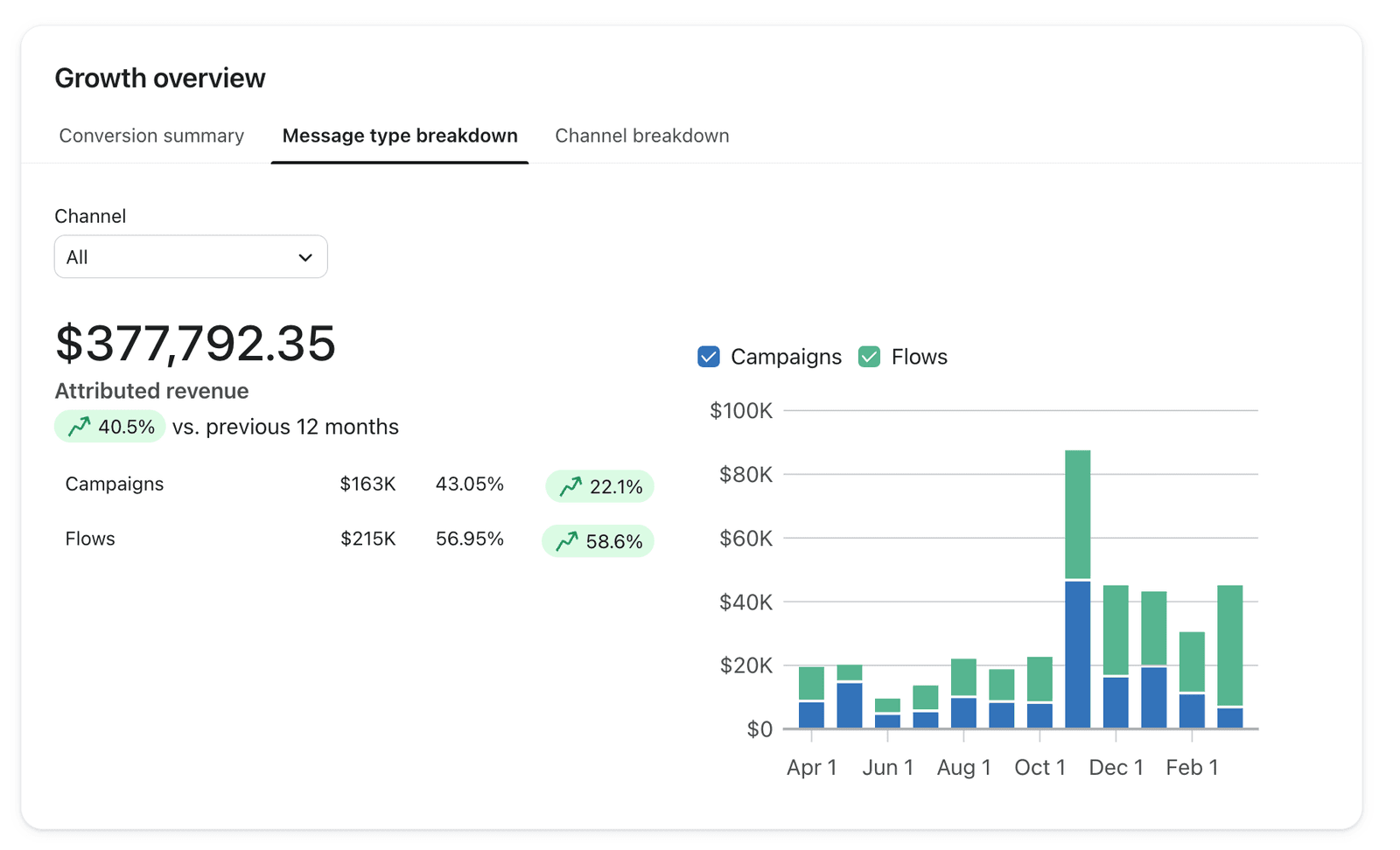The image size is (1400, 850).
Task: Click the Jun 1 axis label
Action: 888,768
